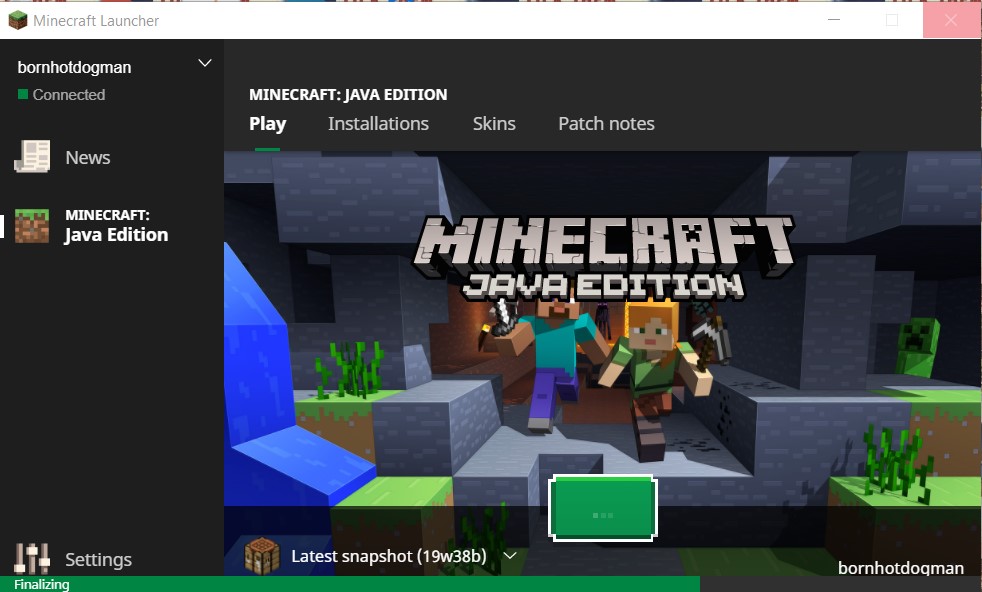Screen dimensions: 982x592
Task: Click the Minecraft Java Edition banner artwork logo
Action: point(603,258)
